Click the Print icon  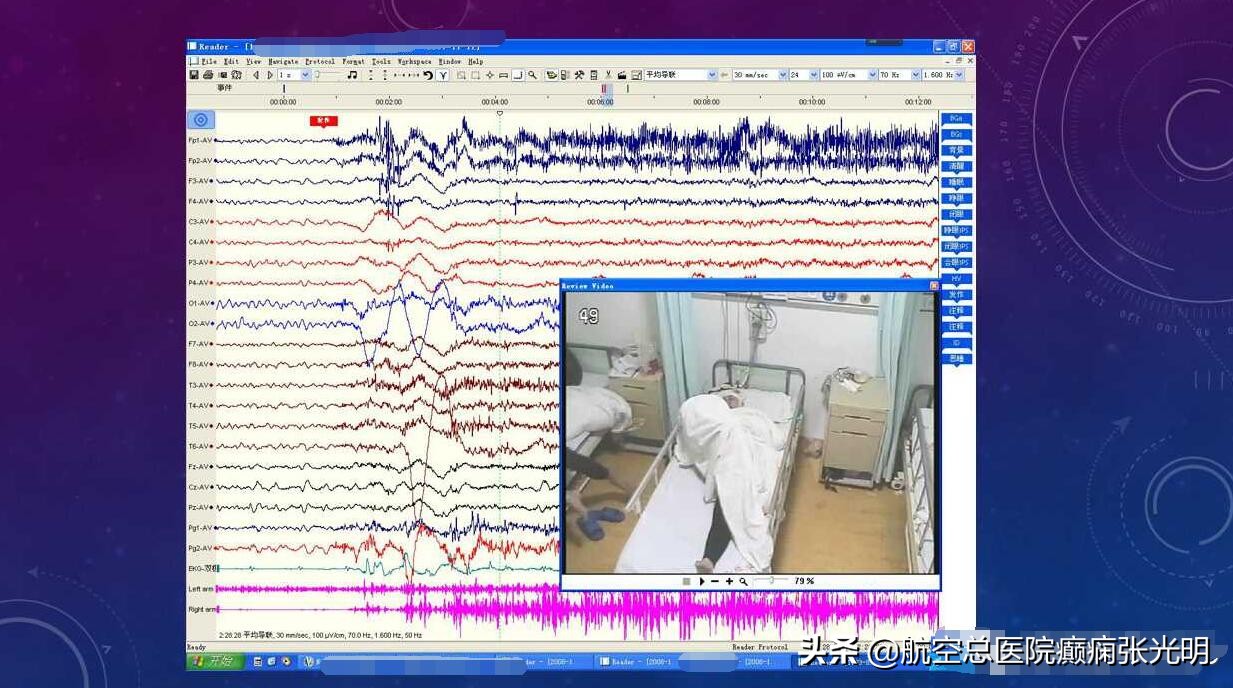tap(209, 74)
